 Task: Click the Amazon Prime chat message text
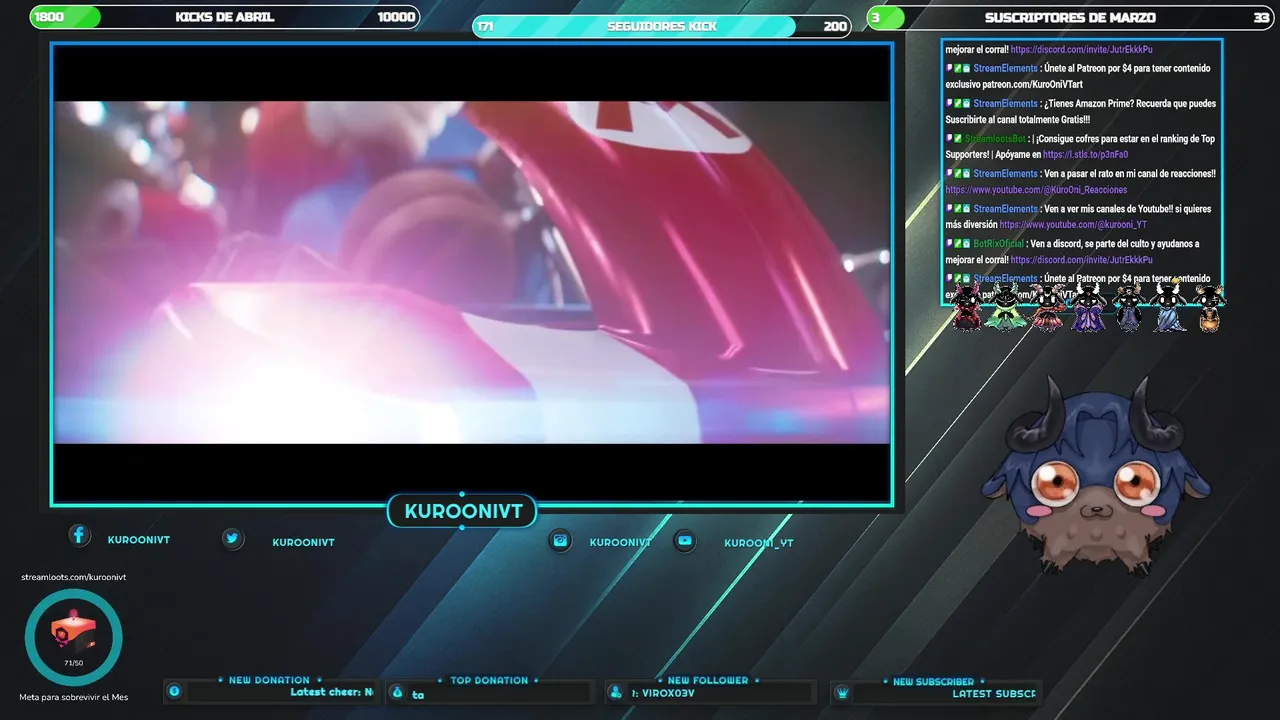pos(1081,111)
